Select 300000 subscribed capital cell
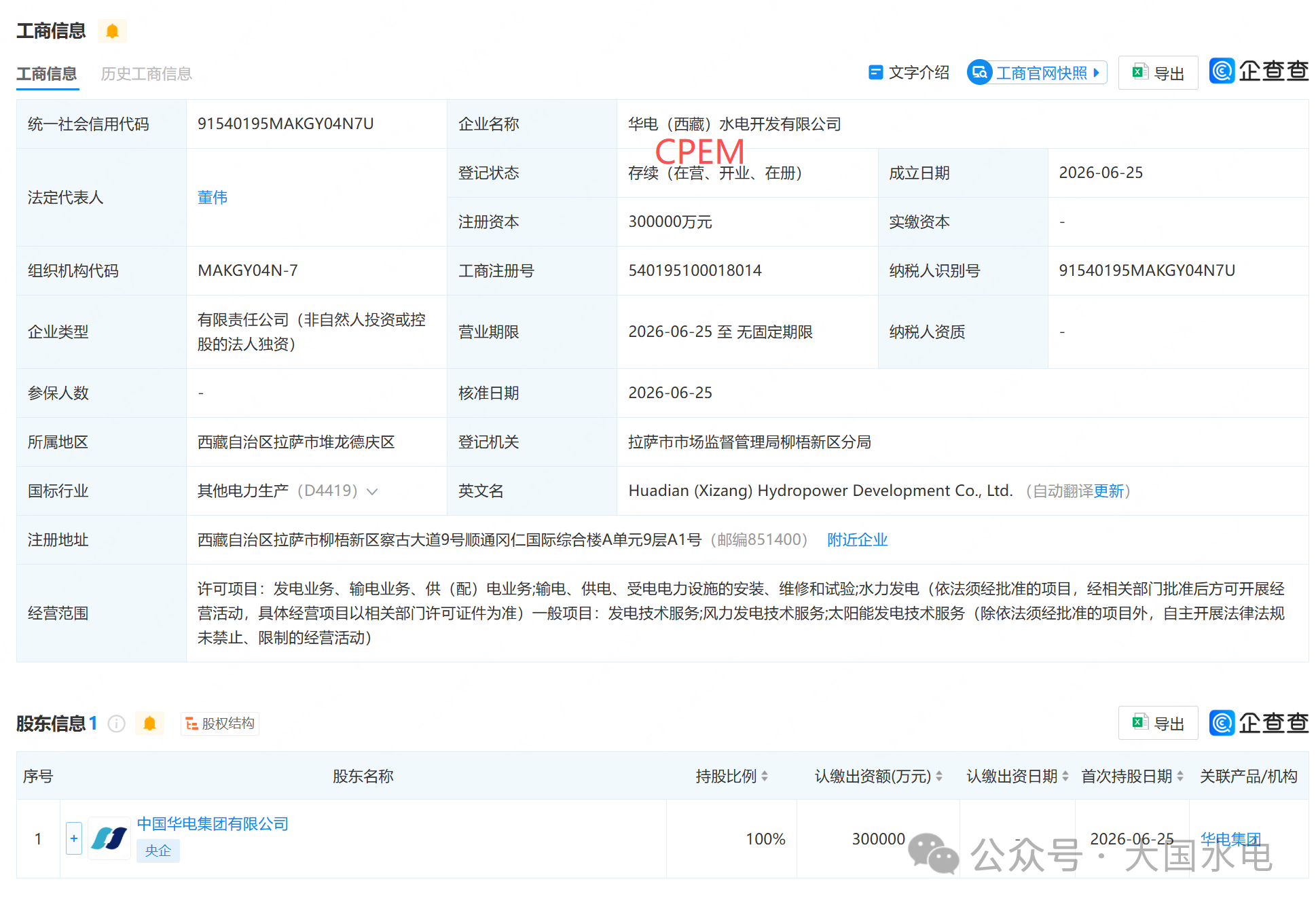The width and height of the screenshot is (1316, 909). 878,839
